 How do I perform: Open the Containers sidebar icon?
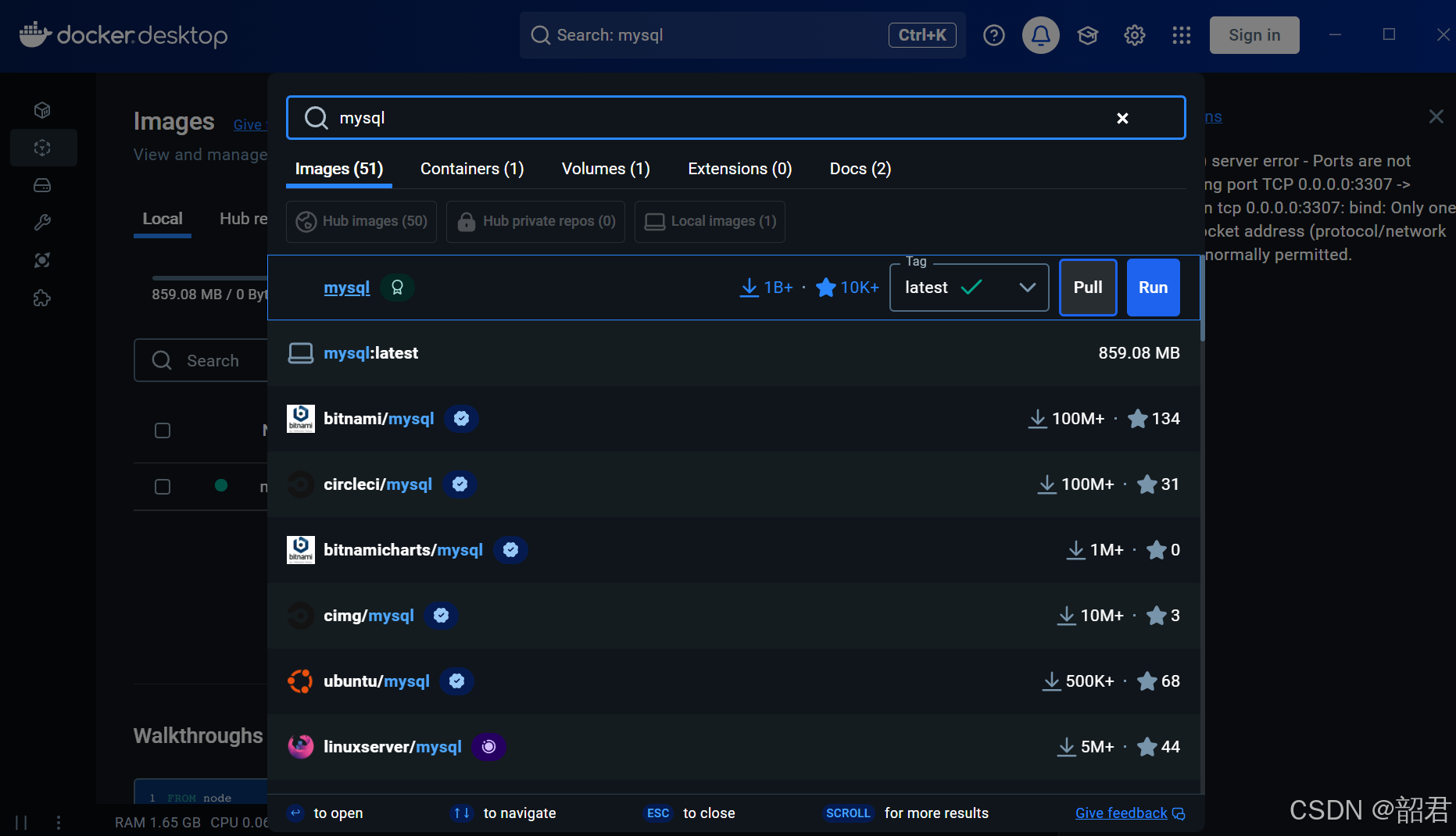pos(43,110)
